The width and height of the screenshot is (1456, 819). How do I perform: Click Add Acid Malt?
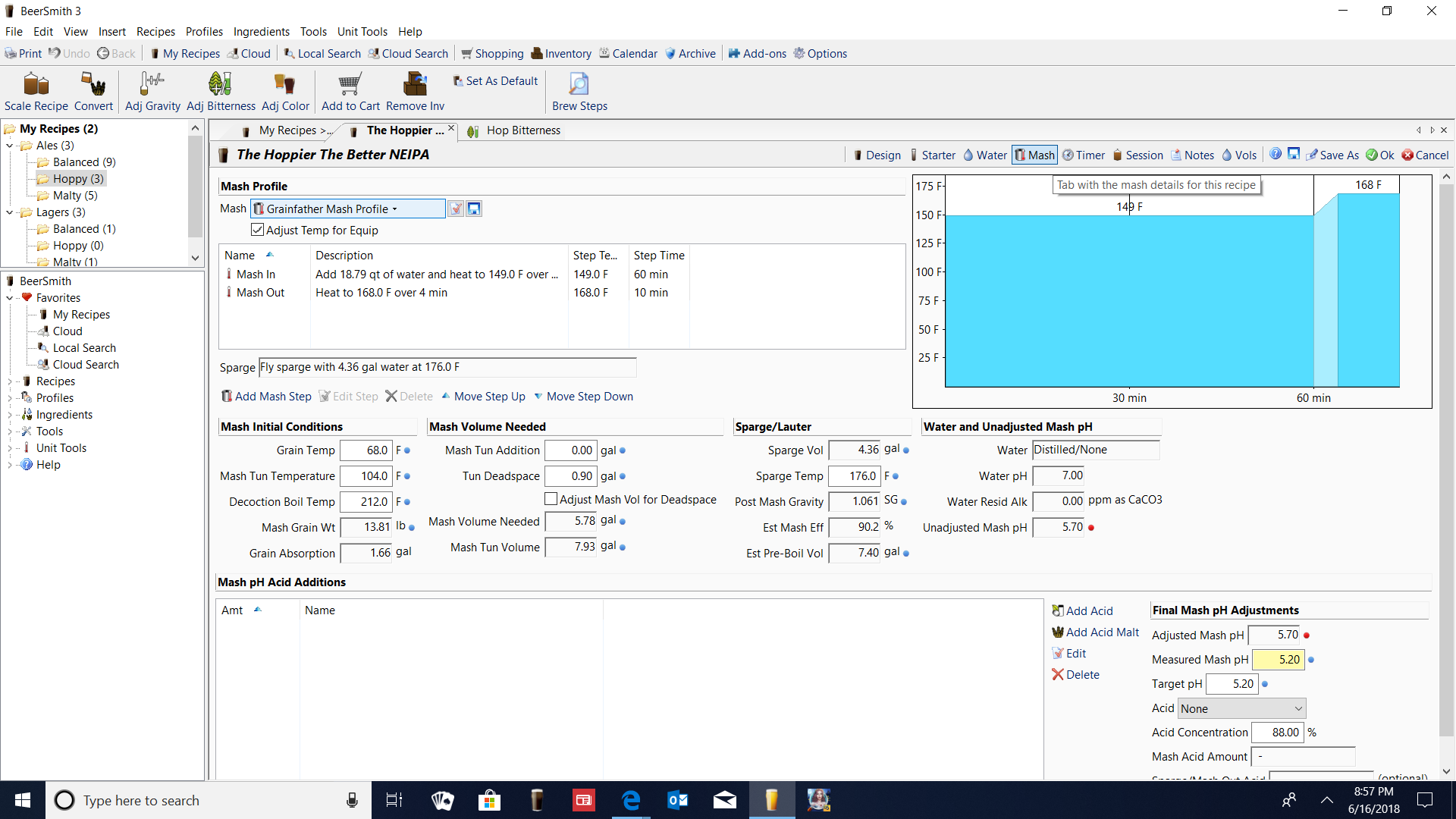(x=1095, y=632)
